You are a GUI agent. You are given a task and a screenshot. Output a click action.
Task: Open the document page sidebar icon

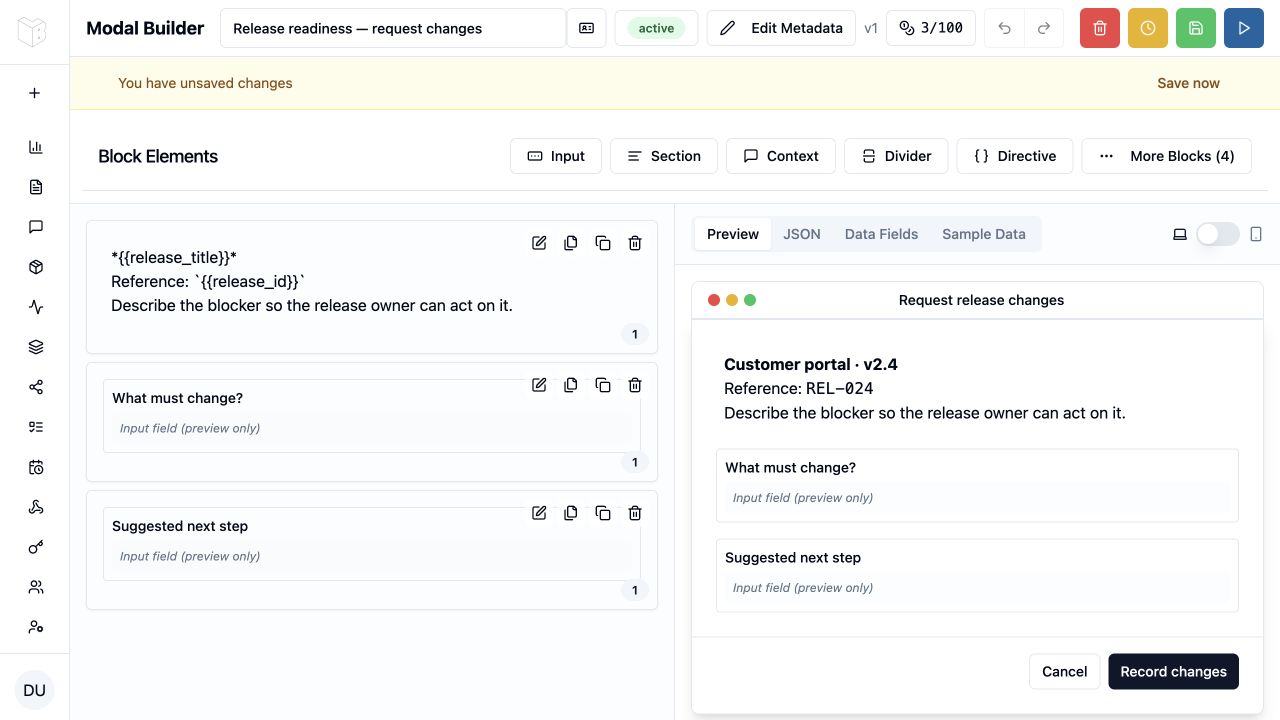36,187
